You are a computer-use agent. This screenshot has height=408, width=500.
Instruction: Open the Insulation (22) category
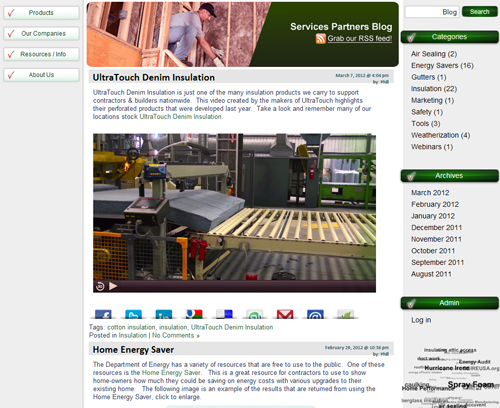click(434, 89)
